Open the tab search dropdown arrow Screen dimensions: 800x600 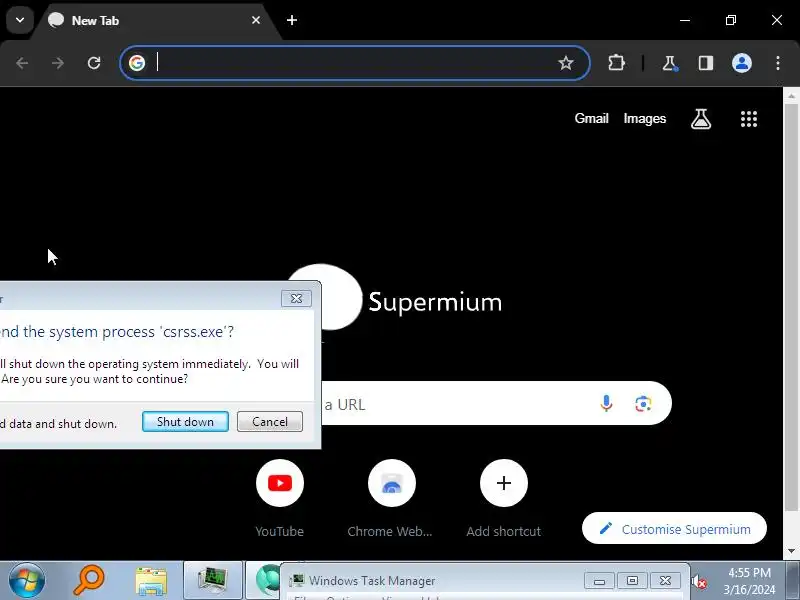pos(20,20)
